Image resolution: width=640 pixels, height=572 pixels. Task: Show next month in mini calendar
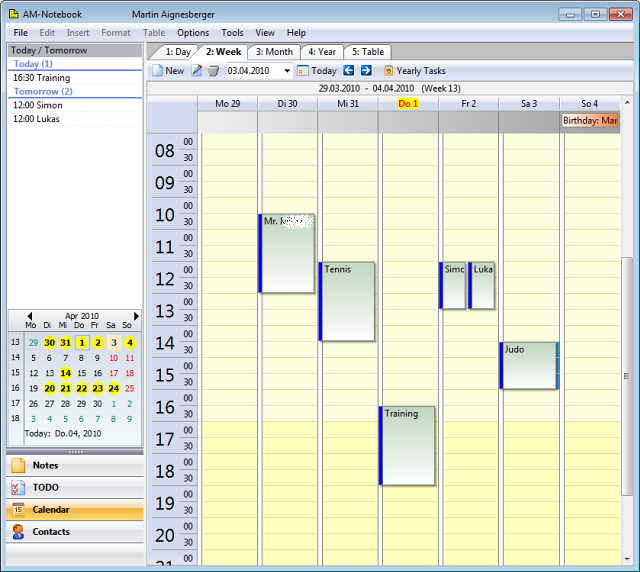click(x=136, y=316)
